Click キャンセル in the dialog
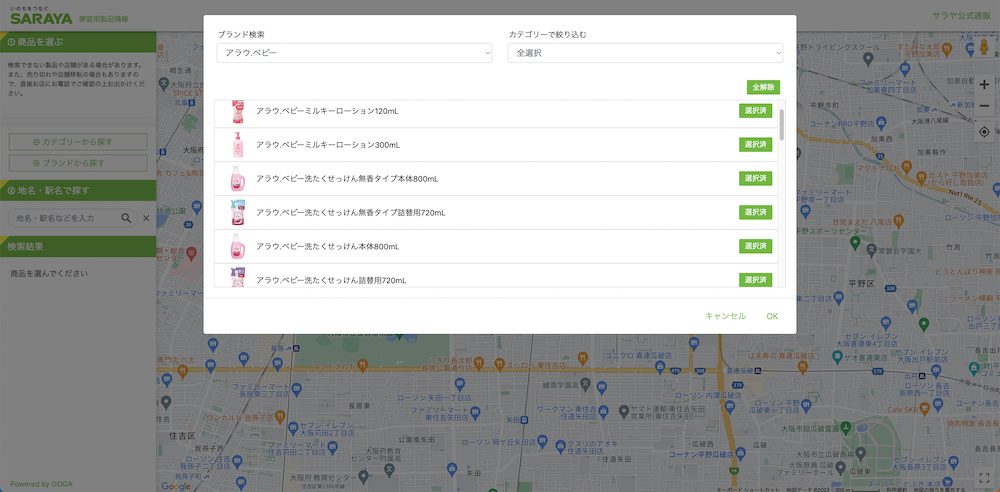 pyautogui.click(x=725, y=316)
